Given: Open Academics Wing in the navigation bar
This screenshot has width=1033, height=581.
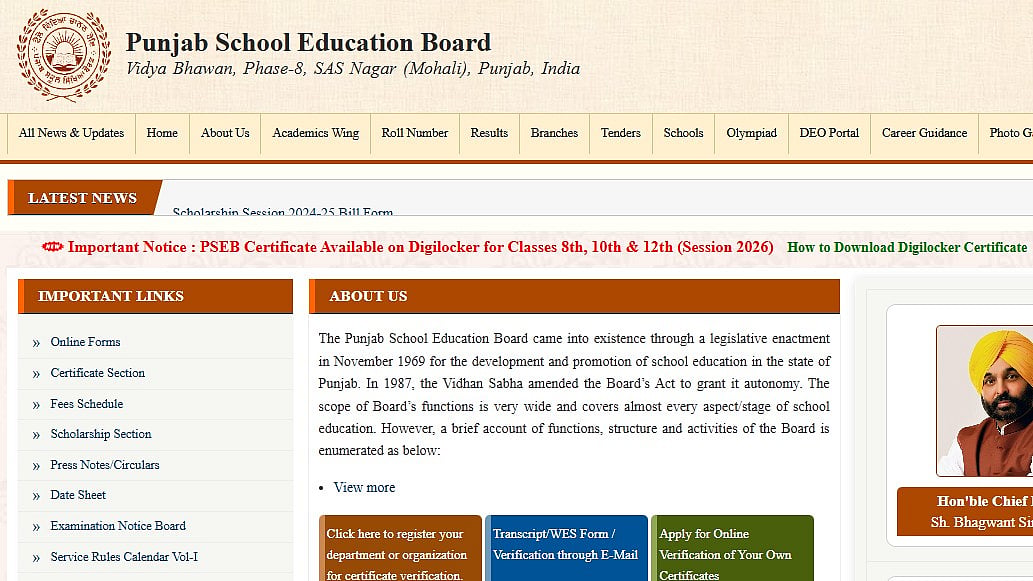Looking at the screenshot, I should (316, 133).
